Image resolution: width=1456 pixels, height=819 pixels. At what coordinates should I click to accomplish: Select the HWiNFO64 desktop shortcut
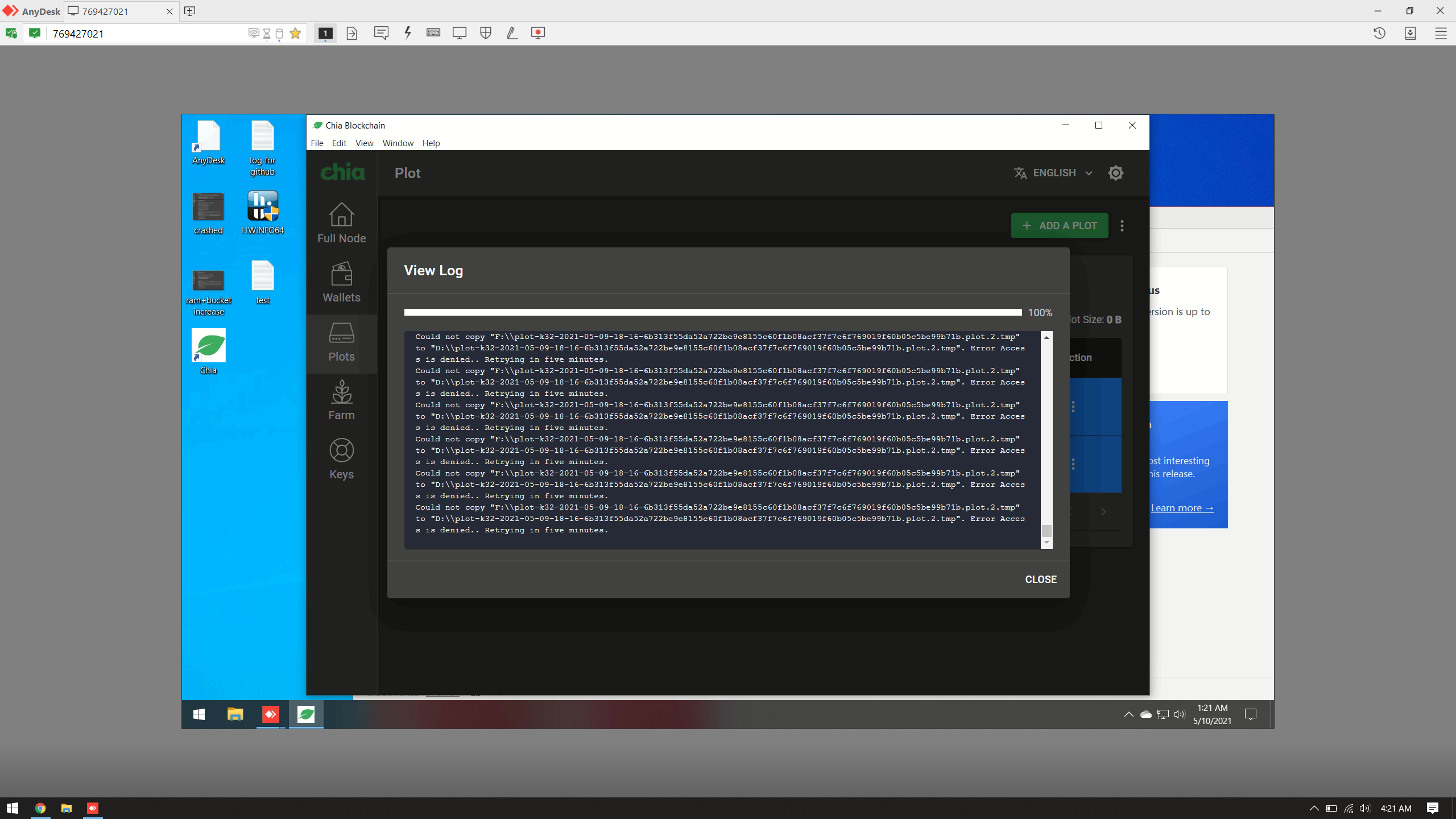[262, 213]
